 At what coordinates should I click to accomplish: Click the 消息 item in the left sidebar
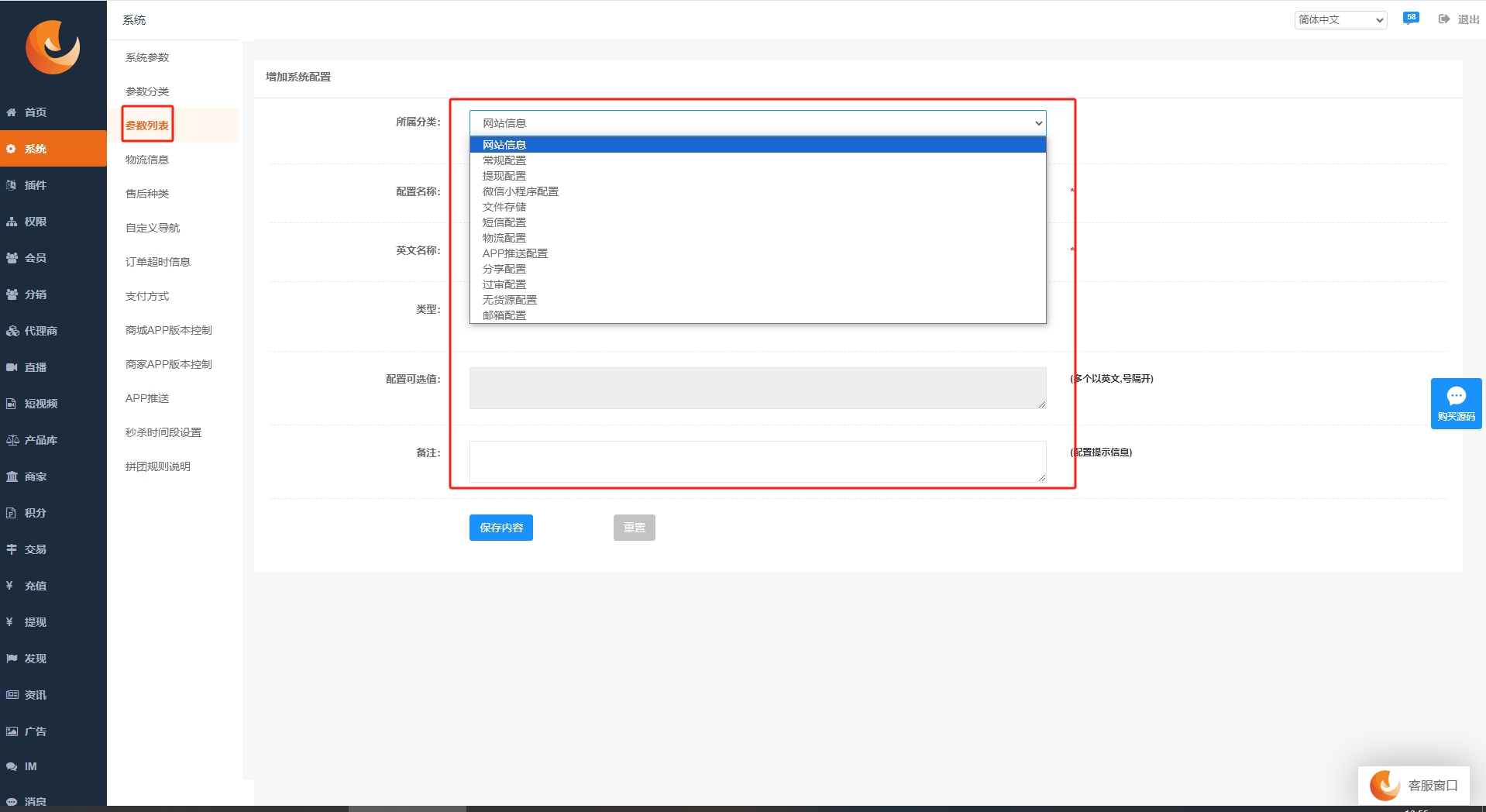[36, 802]
